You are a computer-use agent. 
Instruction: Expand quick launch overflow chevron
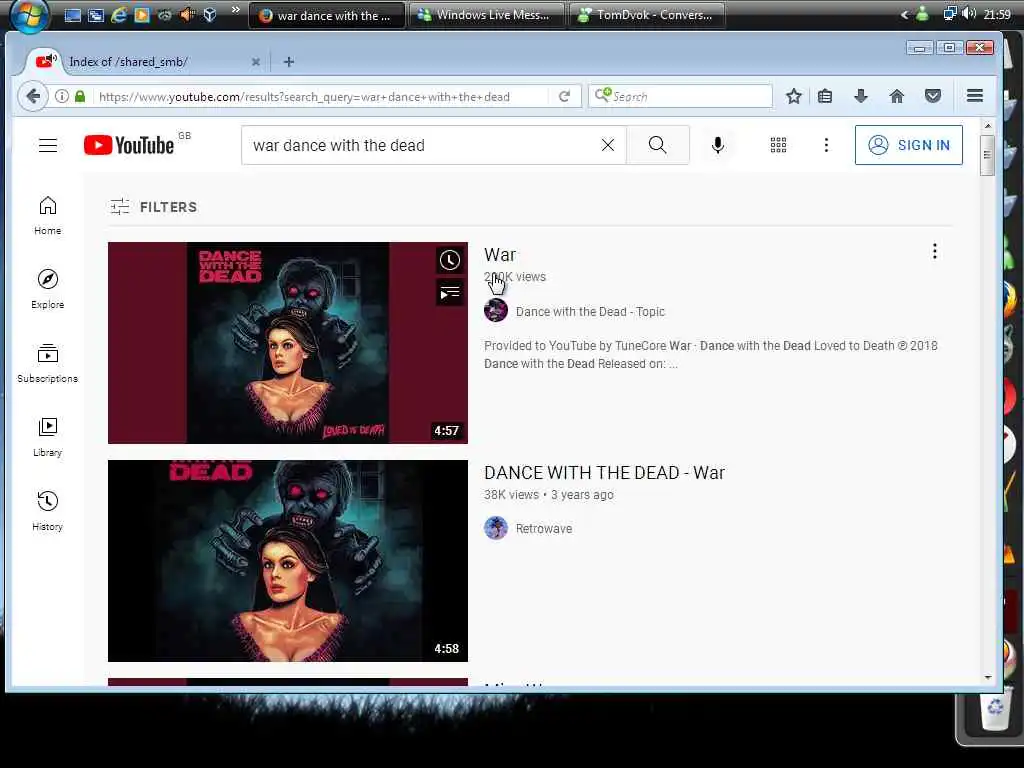pos(236,10)
